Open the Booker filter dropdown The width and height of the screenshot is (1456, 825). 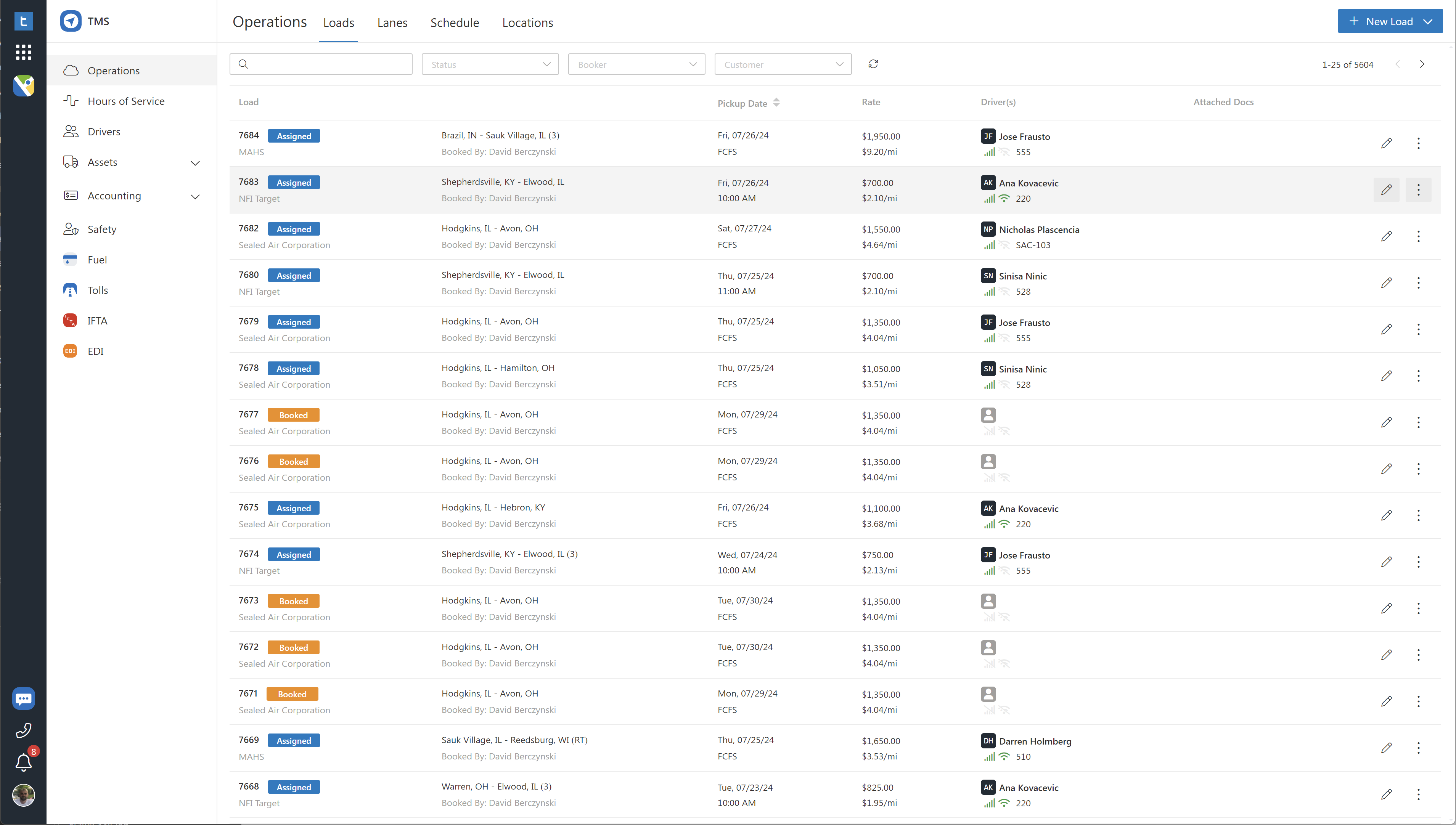tap(636, 64)
